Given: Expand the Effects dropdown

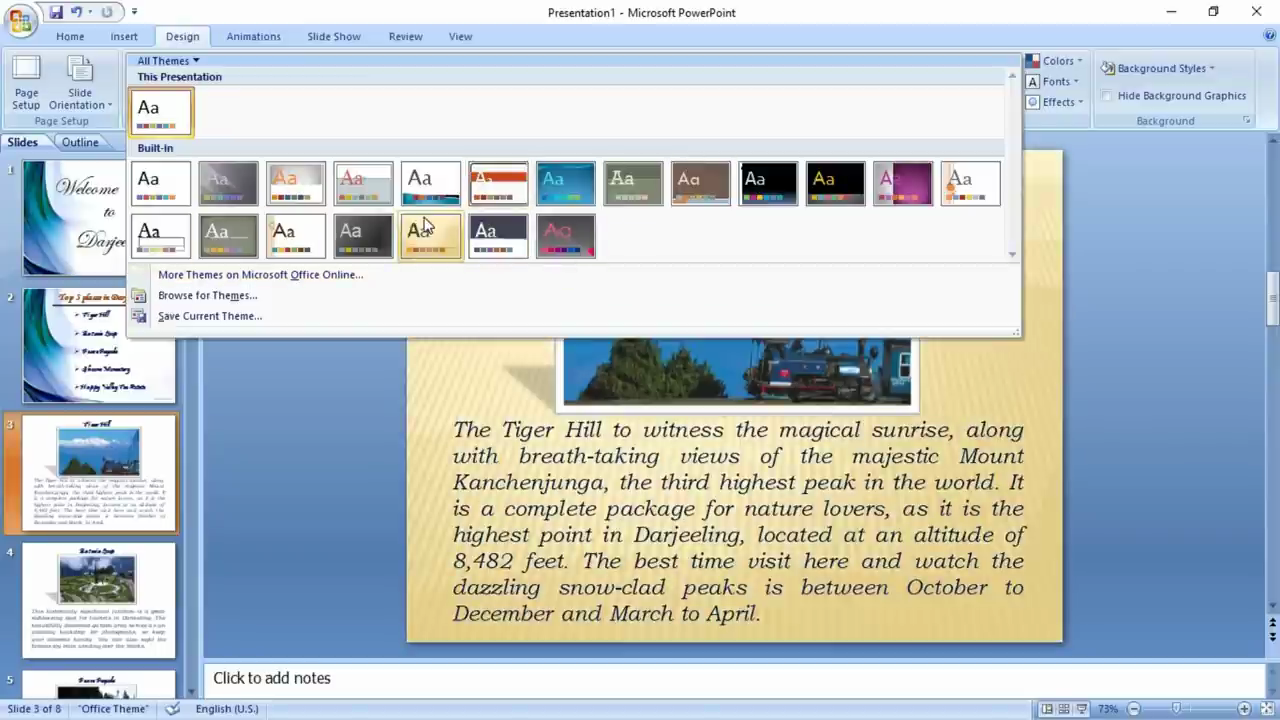Looking at the screenshot, I should [x=1055, y=102].
